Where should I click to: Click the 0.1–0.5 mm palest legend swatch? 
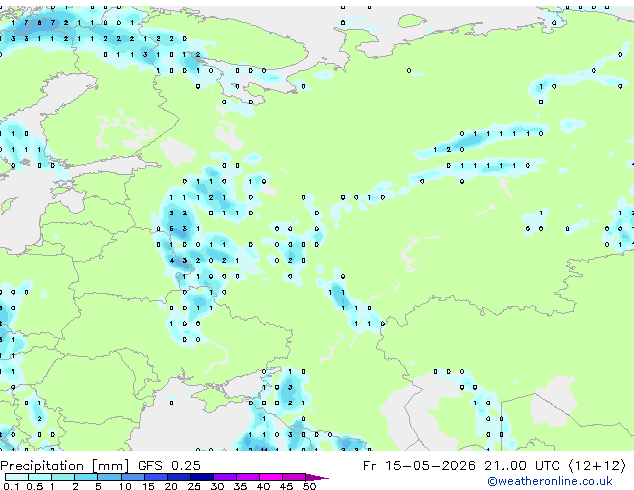coord(17,477)
